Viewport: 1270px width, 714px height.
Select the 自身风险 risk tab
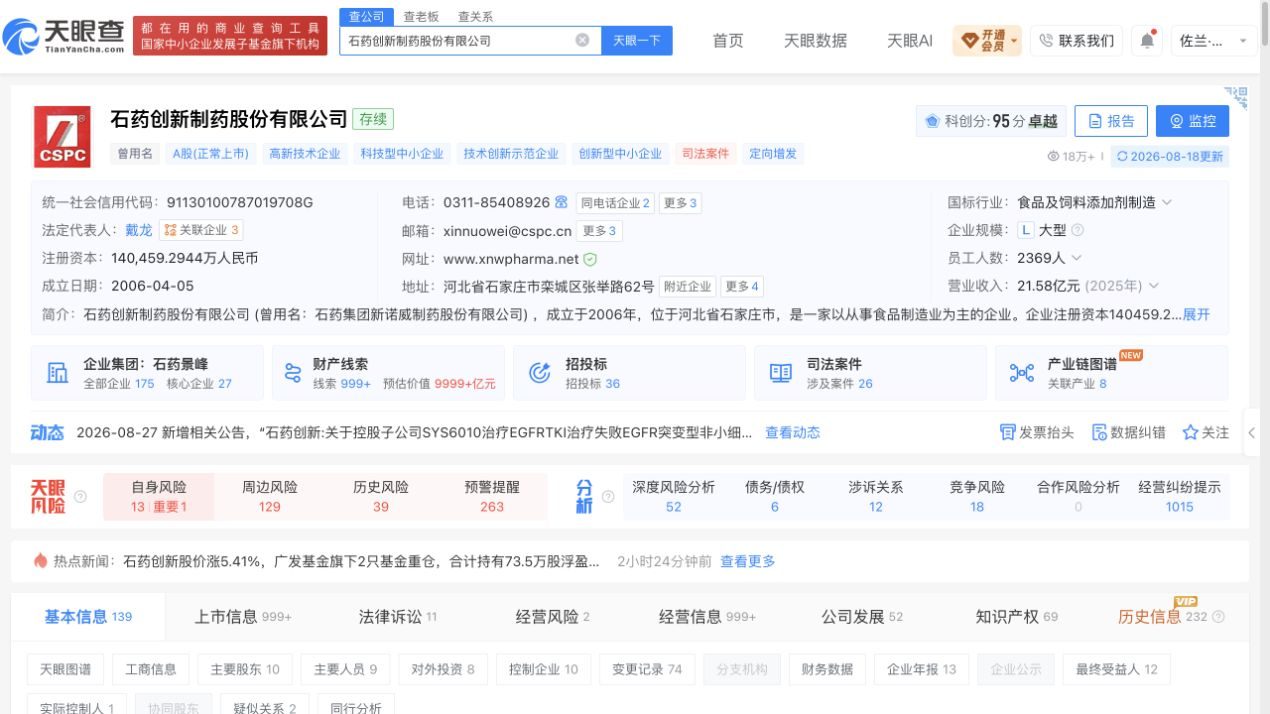159,496
